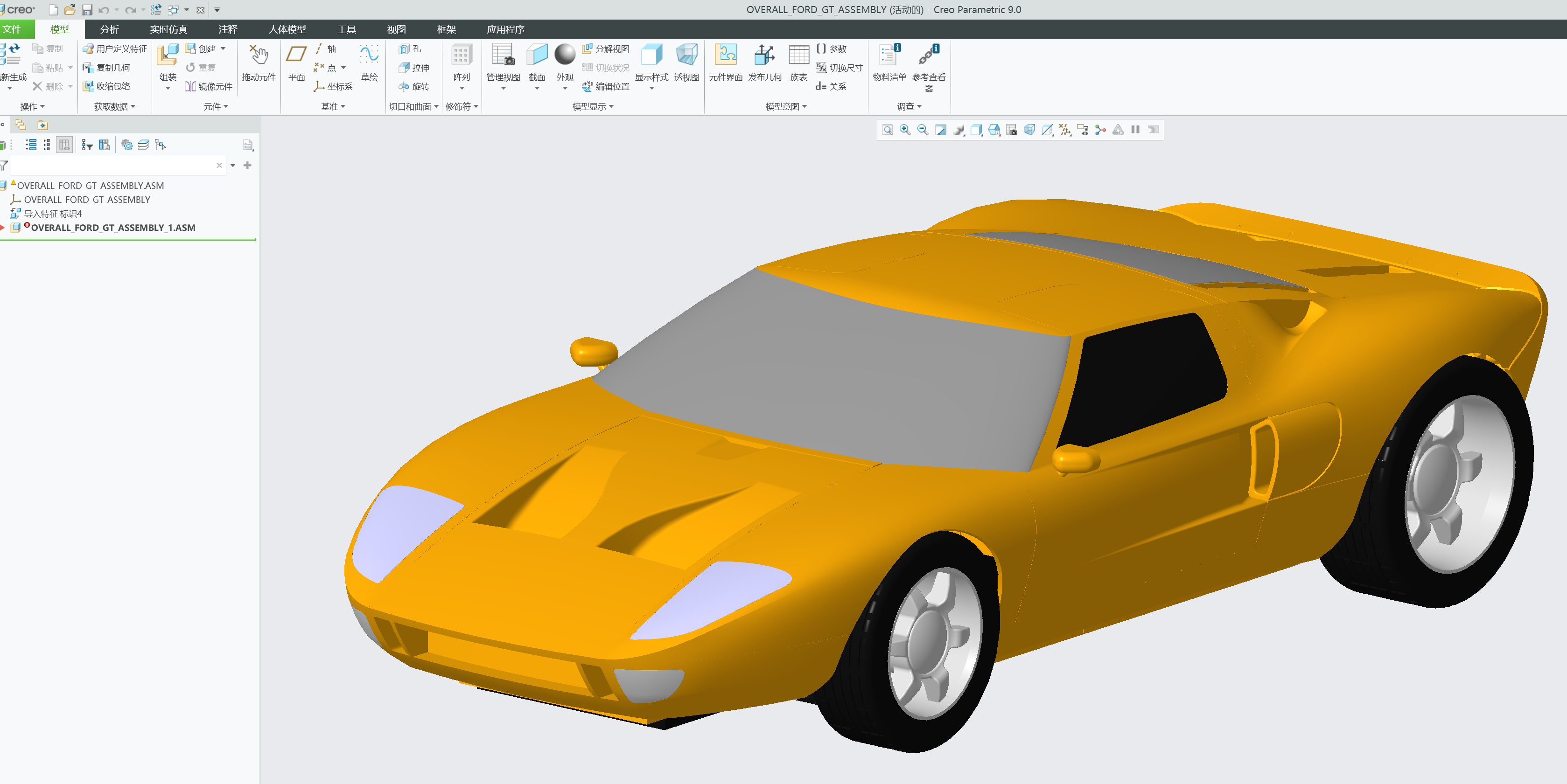Expand the 基准 (Datum) group dropdown
Screen dimensions: 1567x784
pos(333,106)
